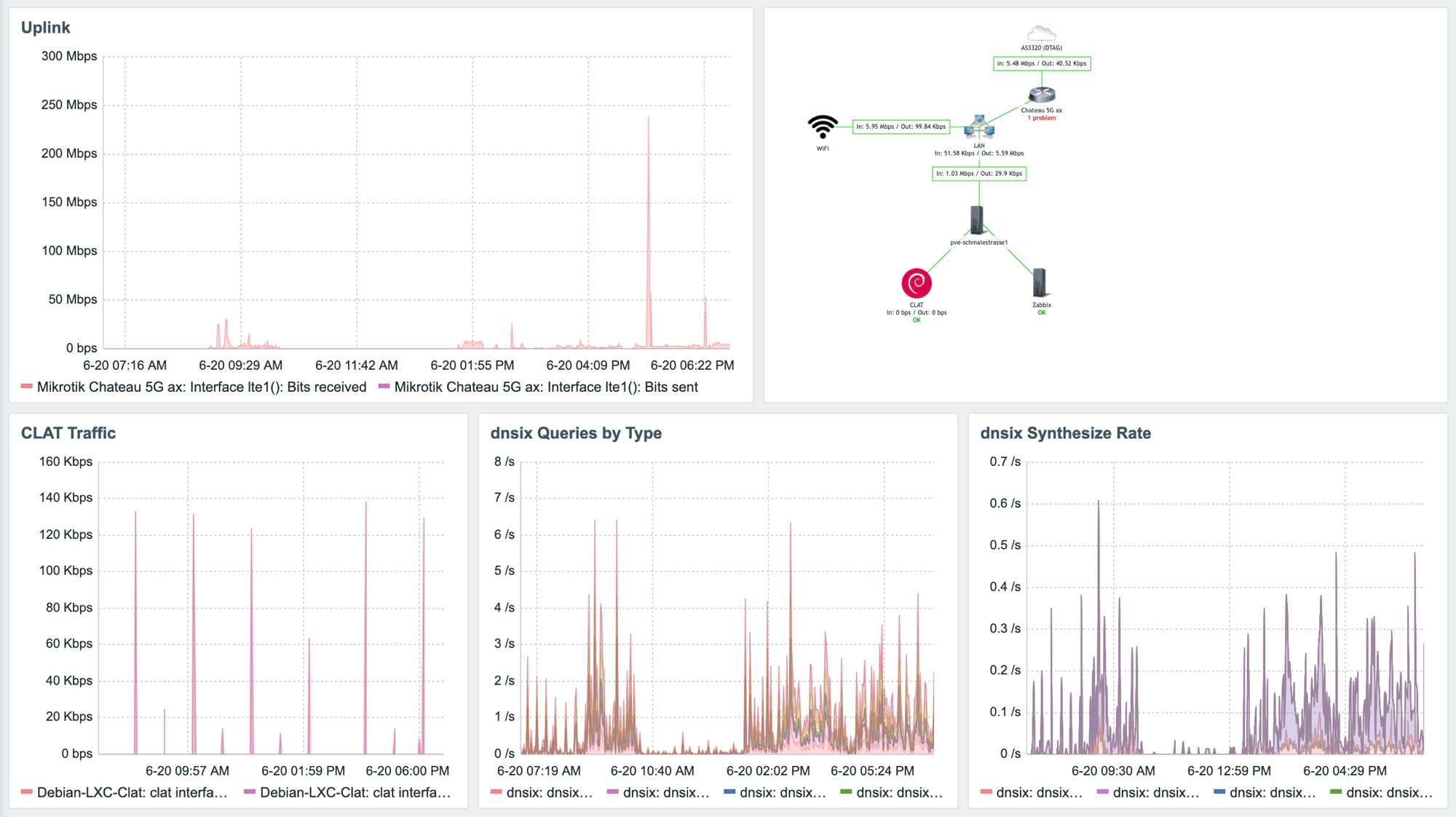1456x817 pixels.
Task: Click purple legend swatch in dnsix Synthesize Rate
Action: [x=1103, y=792]
